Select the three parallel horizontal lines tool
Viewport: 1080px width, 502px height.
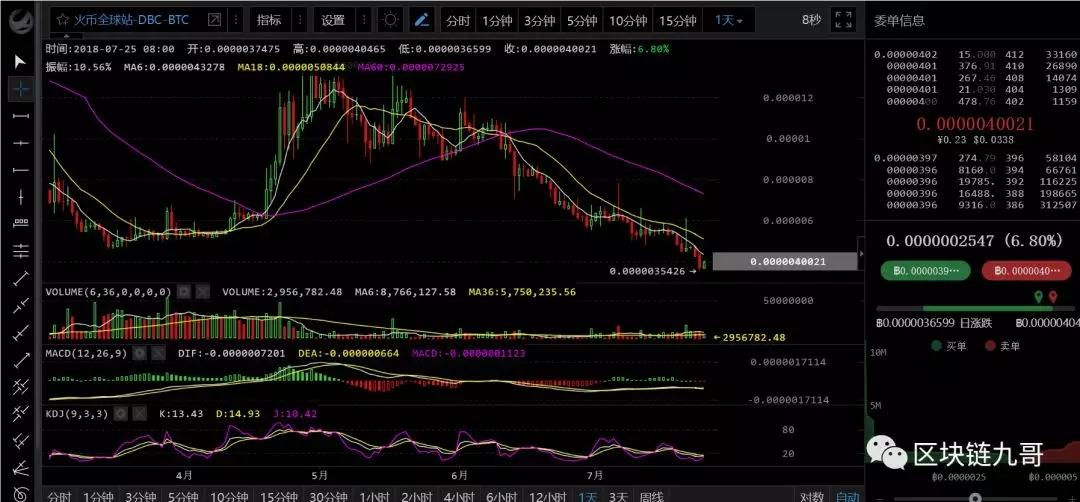click(20, 250)
